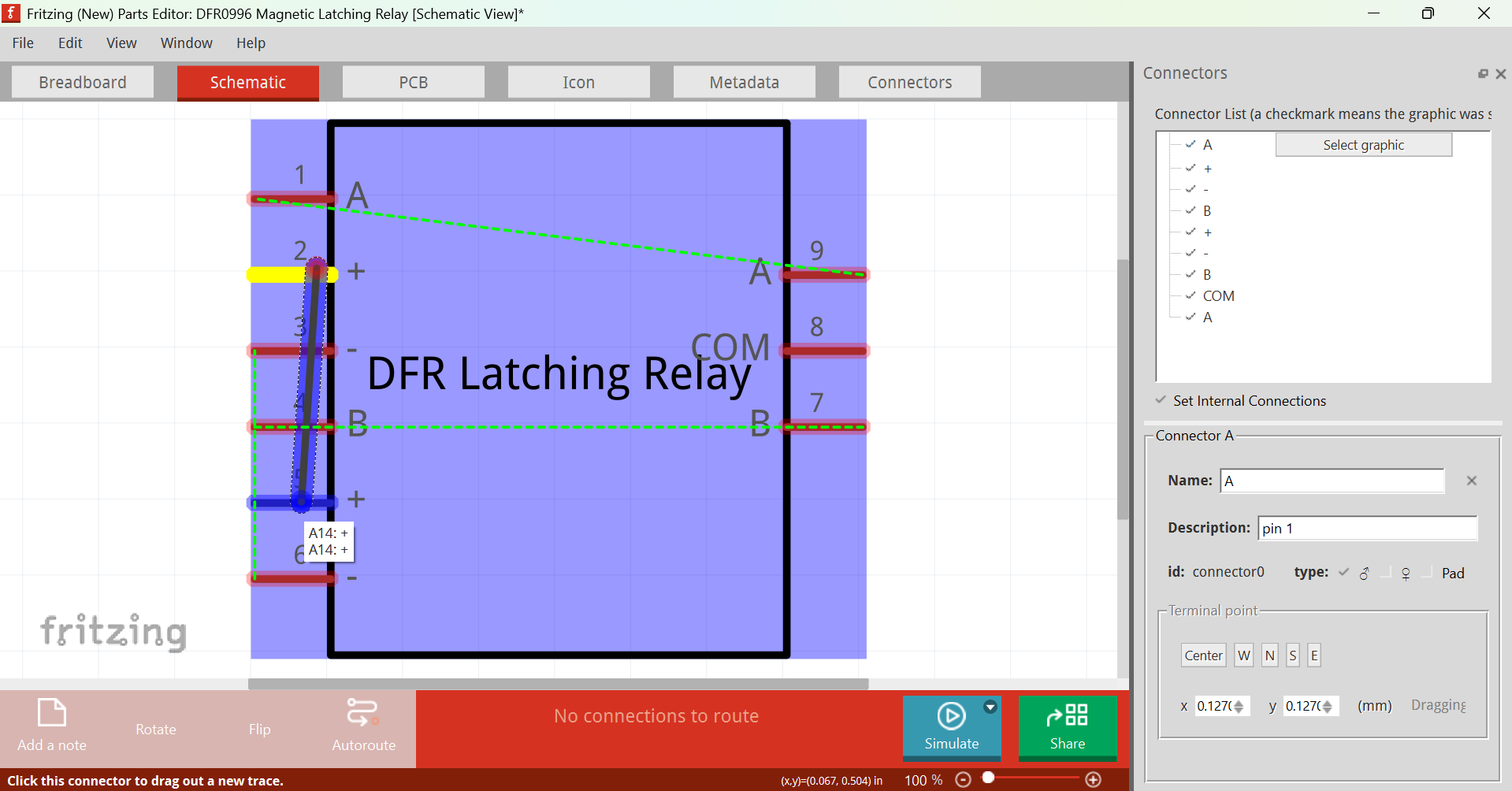Start the Simulate button
This screenshot has height=791, width=1512.
coord(951,727)
